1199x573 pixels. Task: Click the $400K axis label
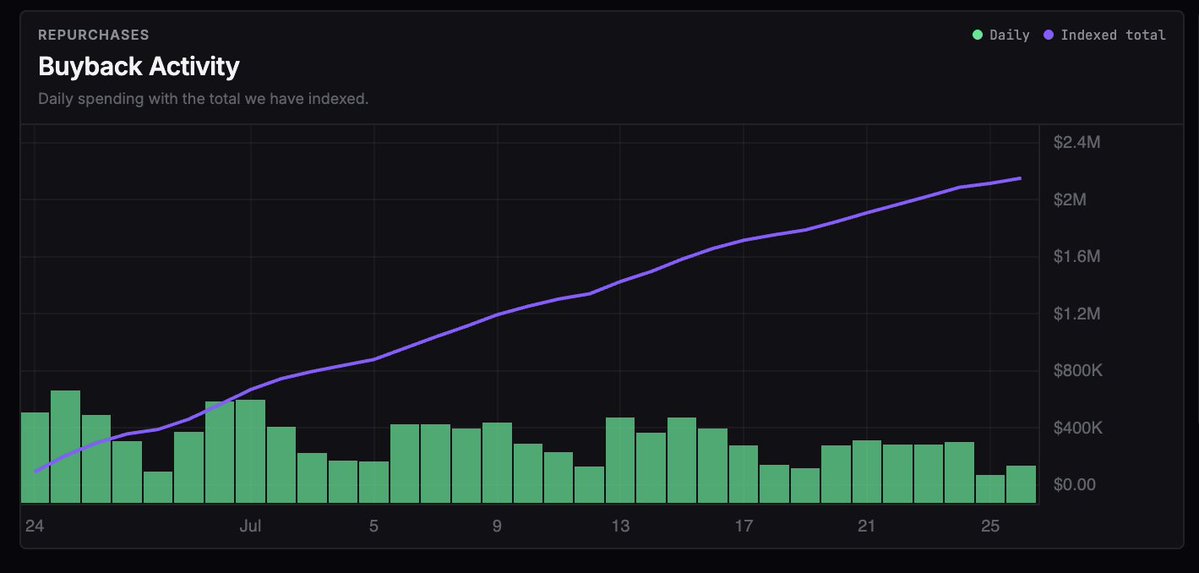coord(1077,428)
